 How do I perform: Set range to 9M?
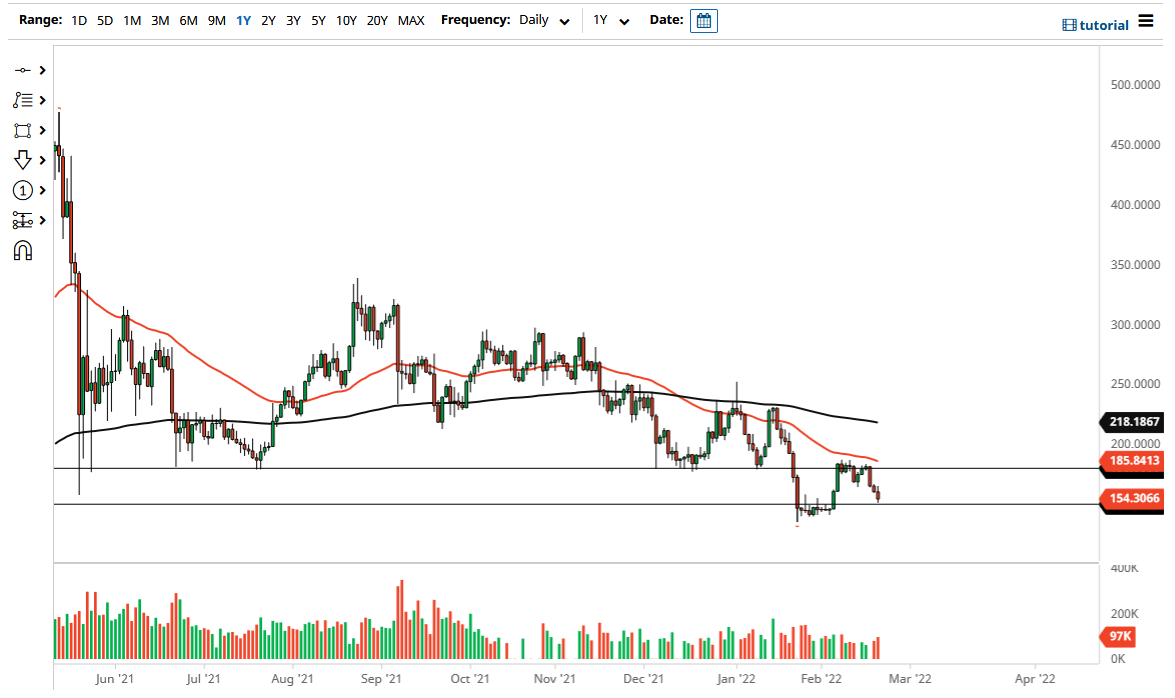pos(217,20)
